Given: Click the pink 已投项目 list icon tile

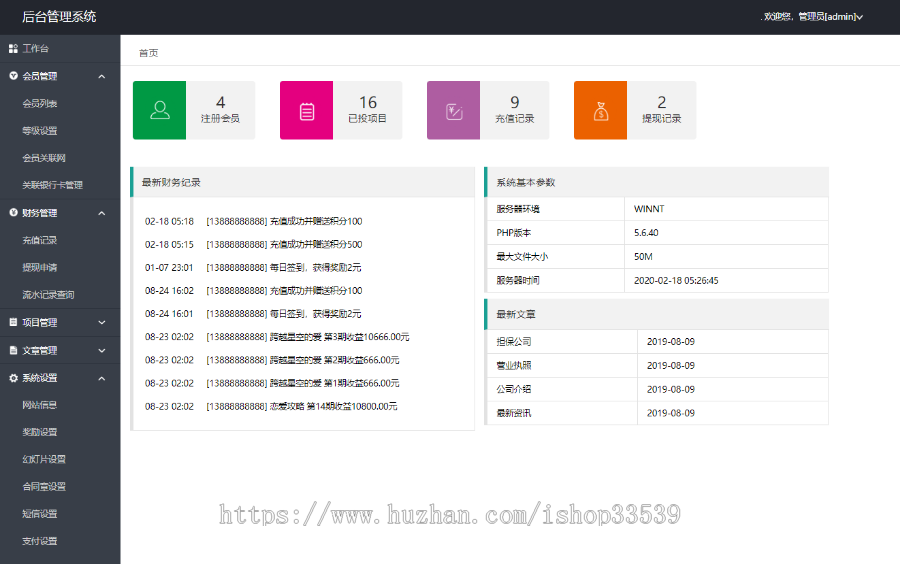Looking at the screenshot, I should tap(307, 110).
